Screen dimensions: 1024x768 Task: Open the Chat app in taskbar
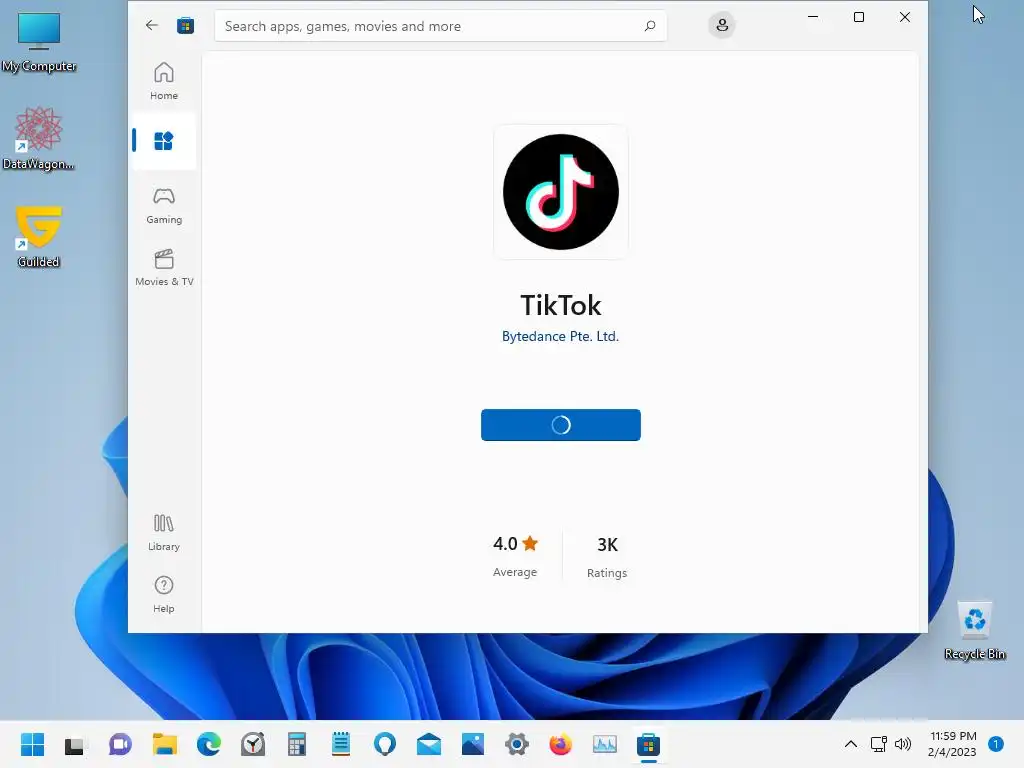point(120,744)
